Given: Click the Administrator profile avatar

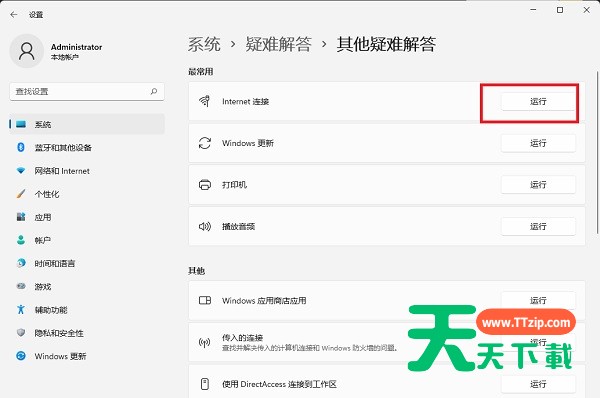Looking at the screenshot, I should (x=27, y=51).
